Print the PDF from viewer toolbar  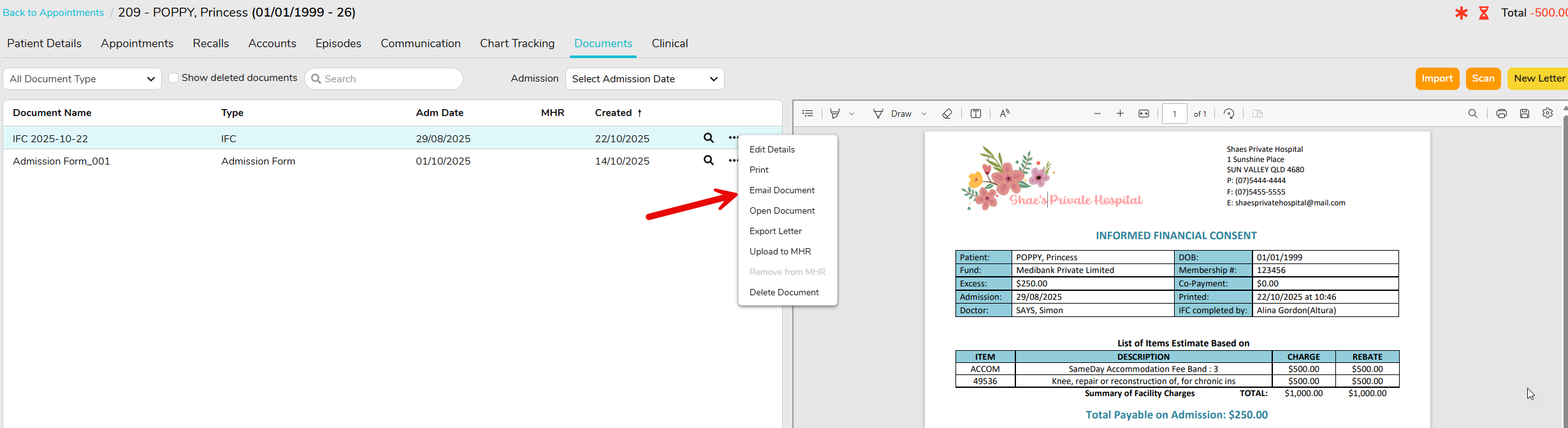point(1502,114)
